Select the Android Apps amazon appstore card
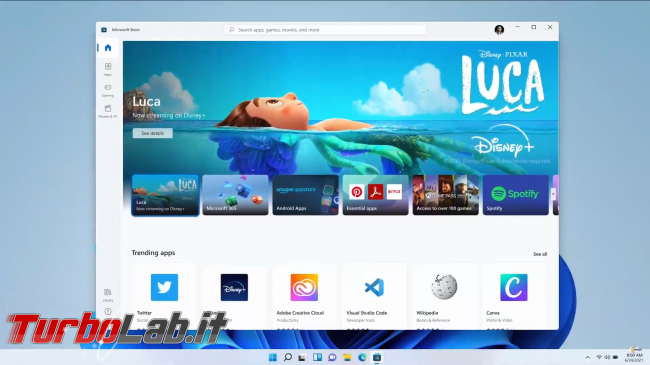 305,195
